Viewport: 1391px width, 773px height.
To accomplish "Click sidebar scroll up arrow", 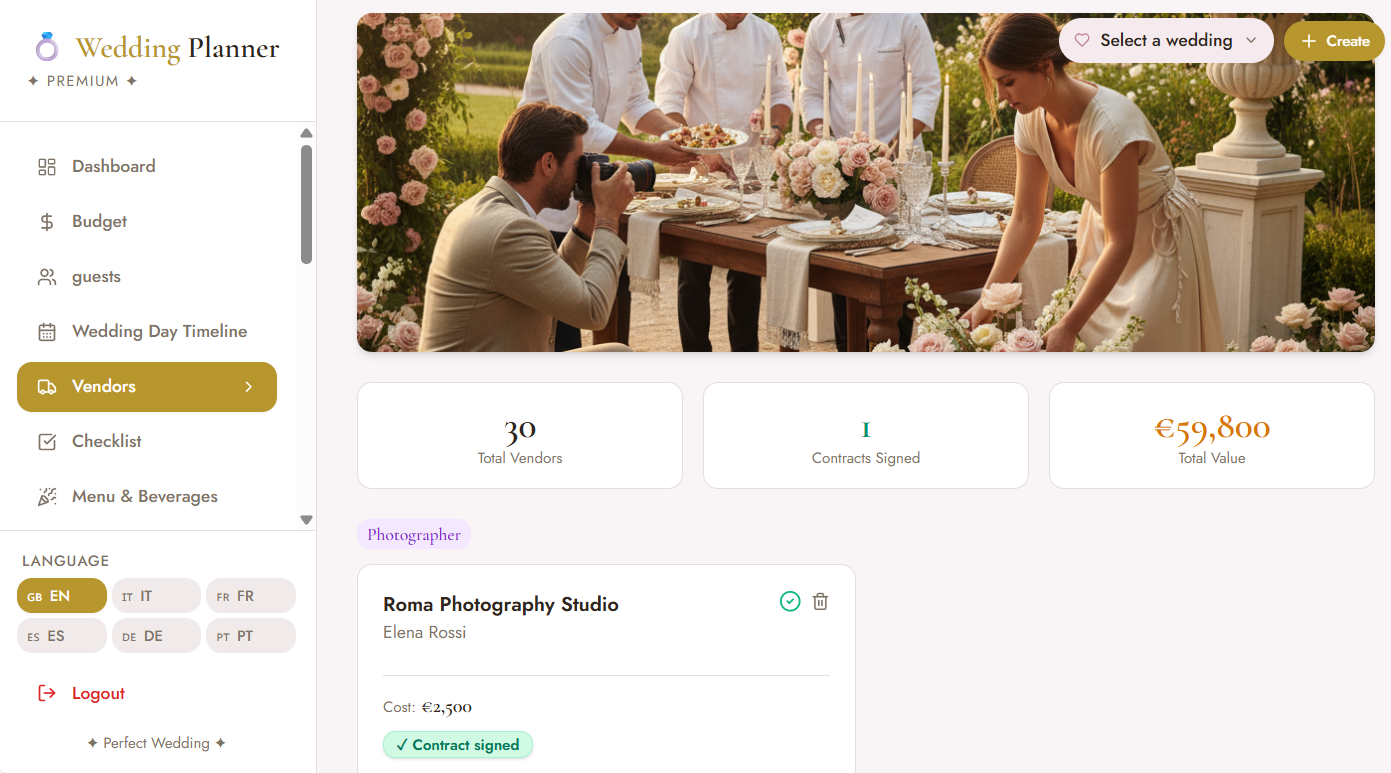I will coord(306,133).
